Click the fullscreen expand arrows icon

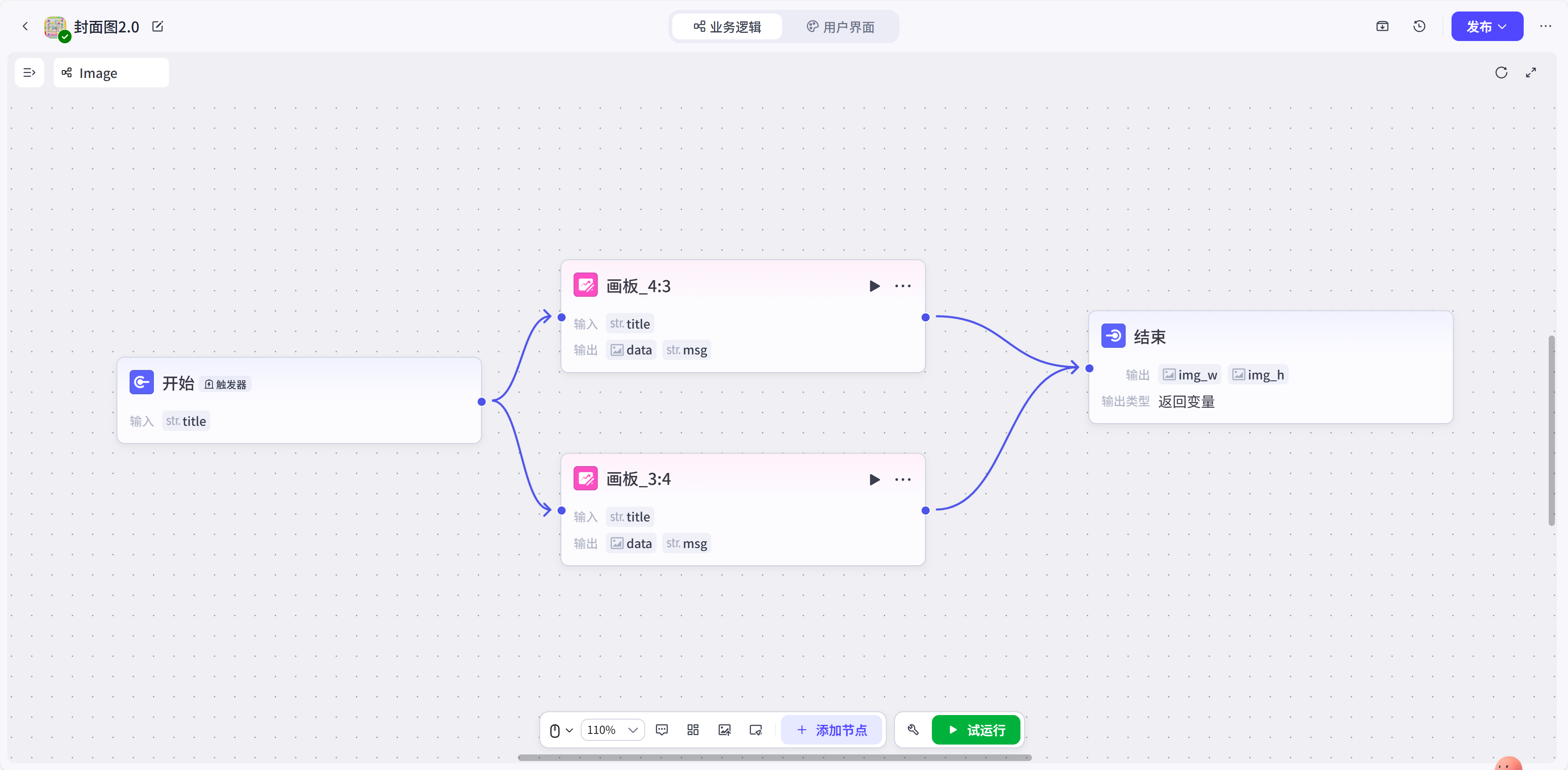1531,73
